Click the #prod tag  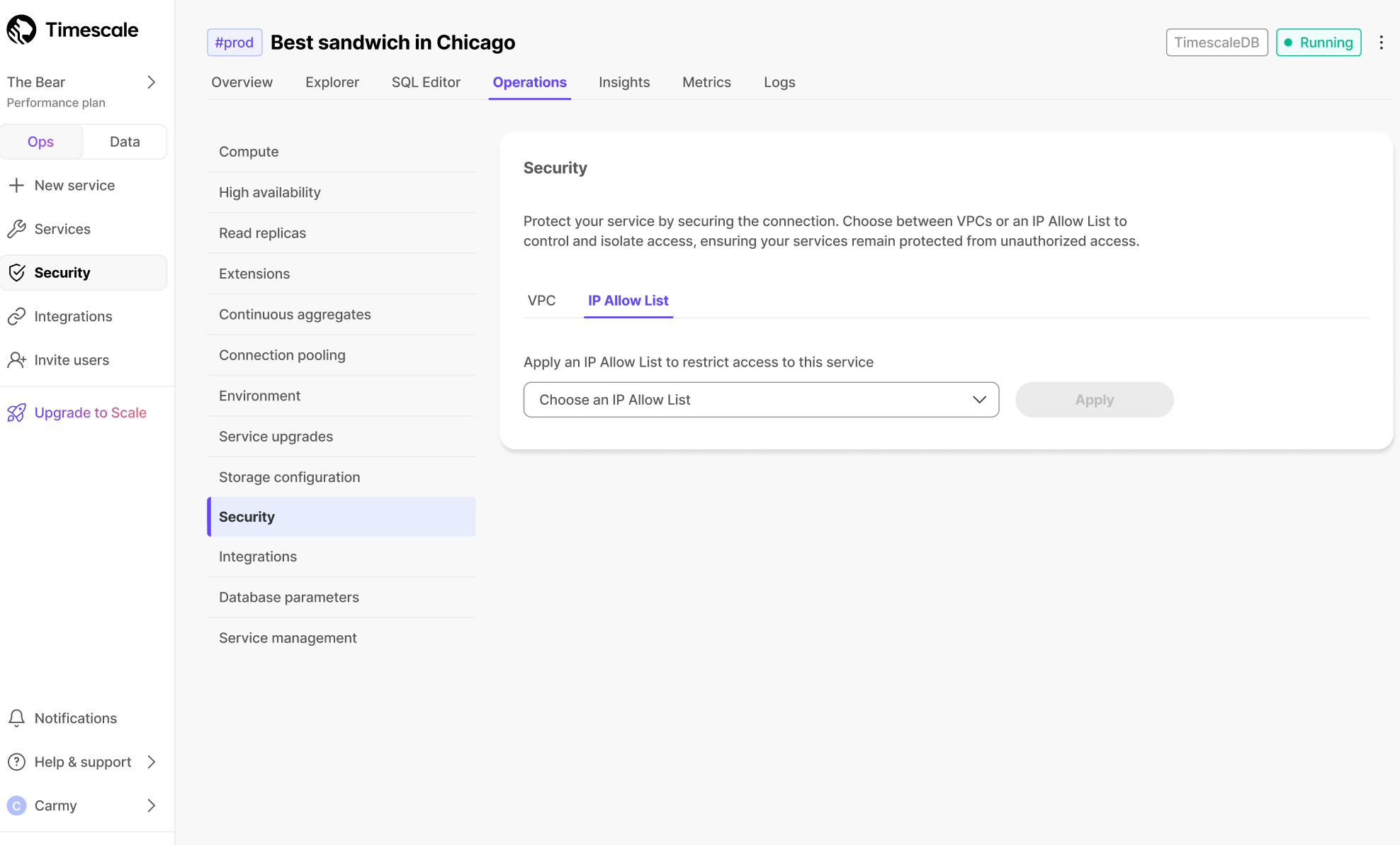pos(235,43)
